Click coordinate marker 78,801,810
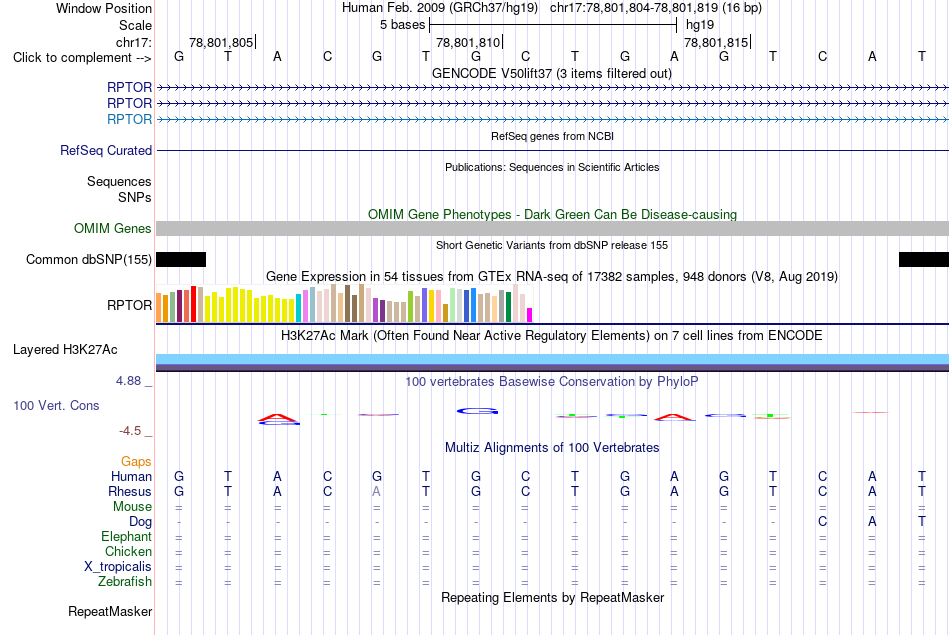950x635 pixels. (x=468, y=42)
